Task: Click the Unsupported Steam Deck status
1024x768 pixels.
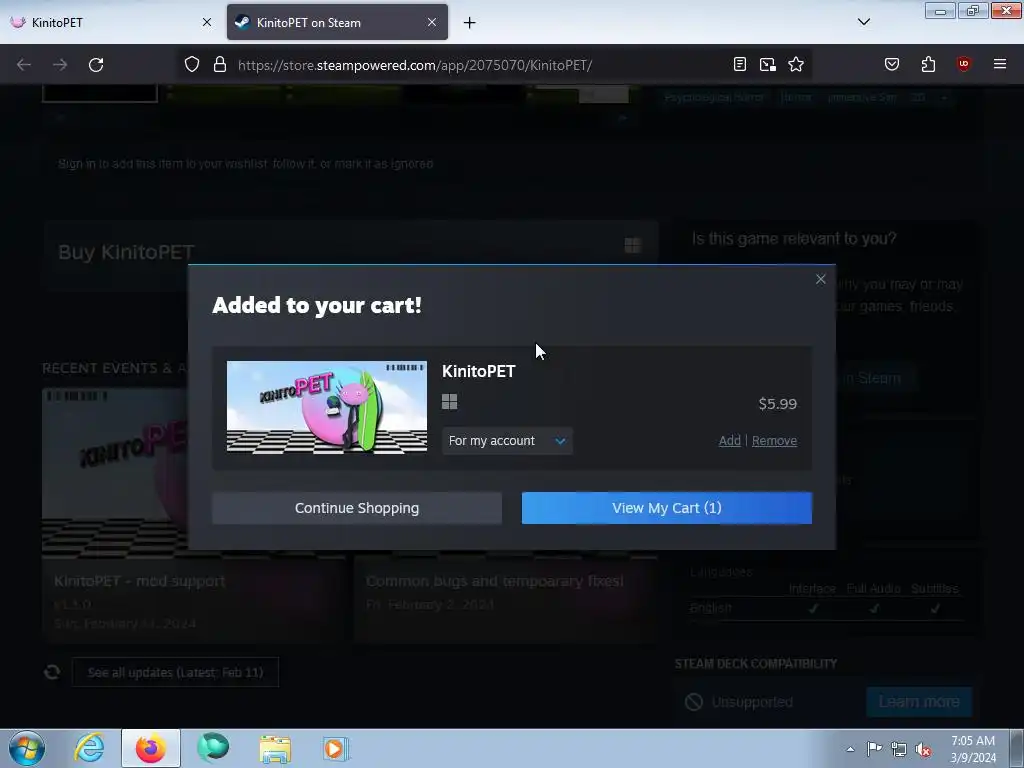Action: point(752,701)
